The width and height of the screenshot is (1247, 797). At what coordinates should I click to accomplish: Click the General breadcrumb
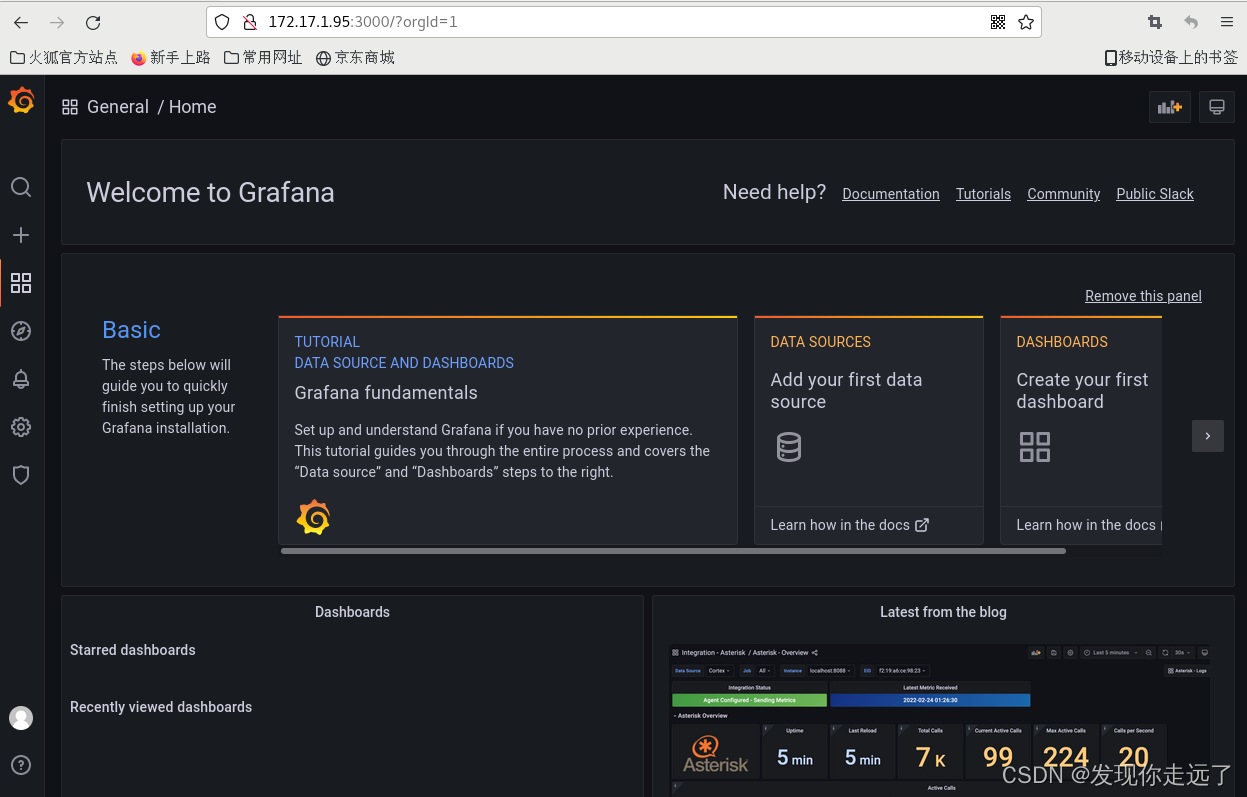tap(118, 107)
